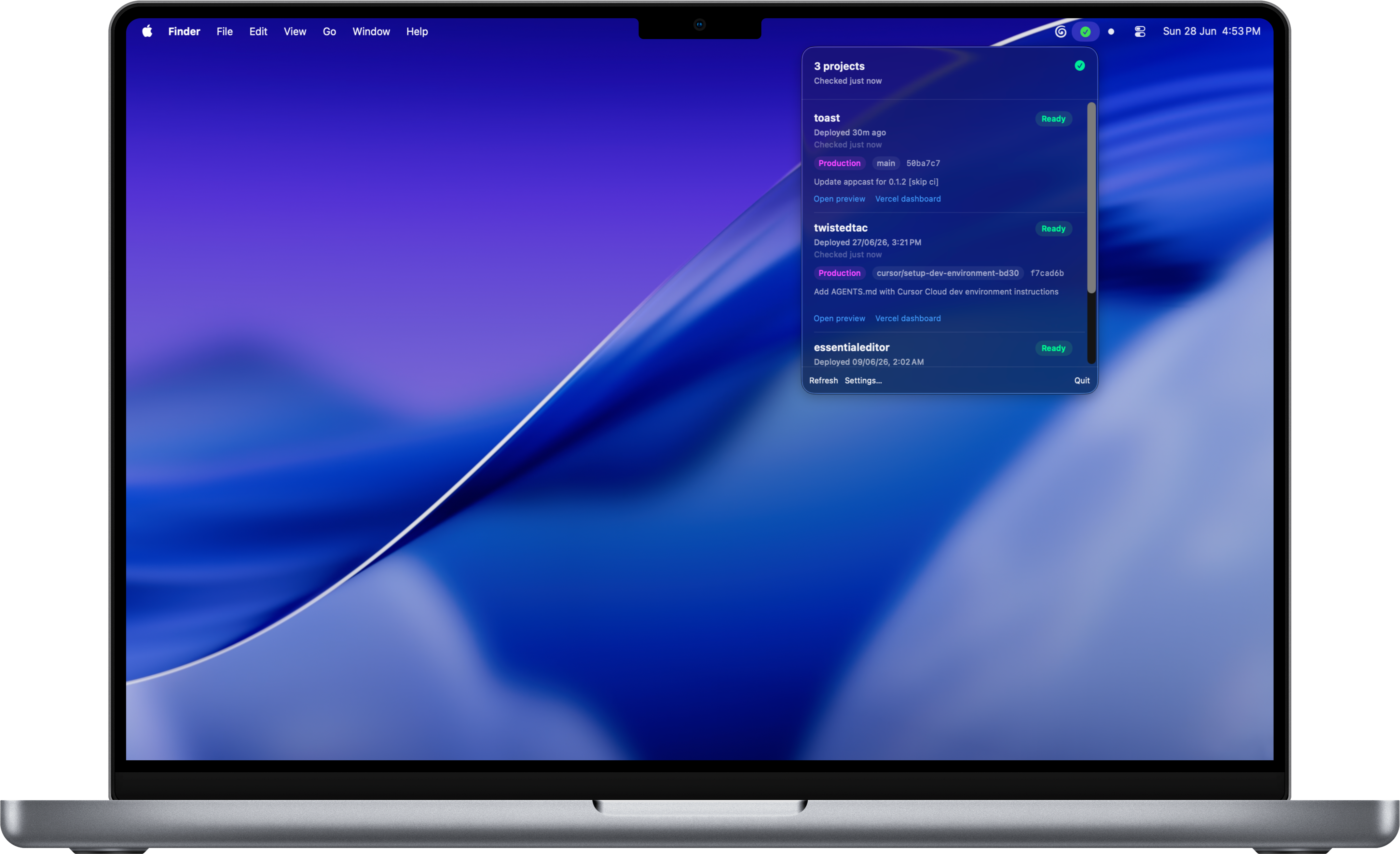The height and width of the screenshot is (854, 1400).
Task: Open Control Center from menu bar
Action: [x=1140, y=32]
